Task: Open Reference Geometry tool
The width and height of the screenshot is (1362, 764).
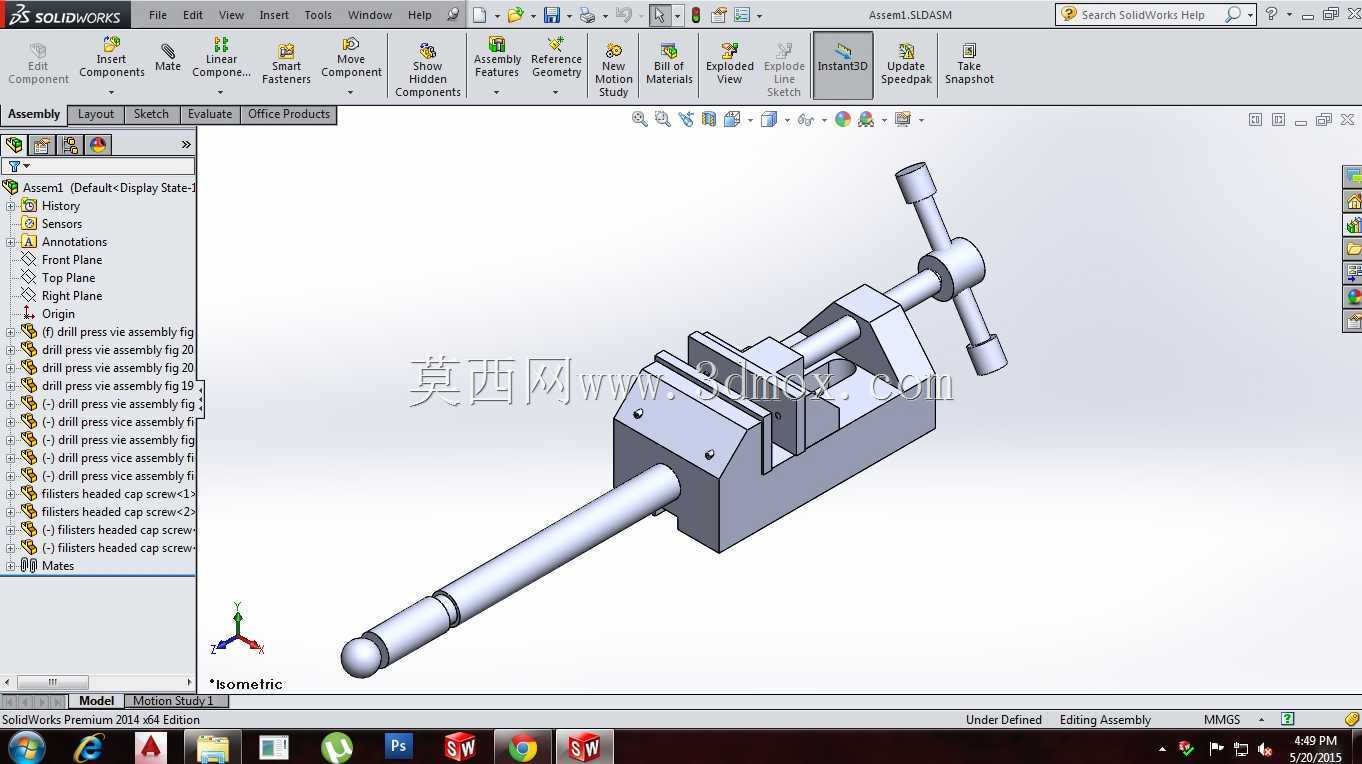Action: (x=556, y=58)
